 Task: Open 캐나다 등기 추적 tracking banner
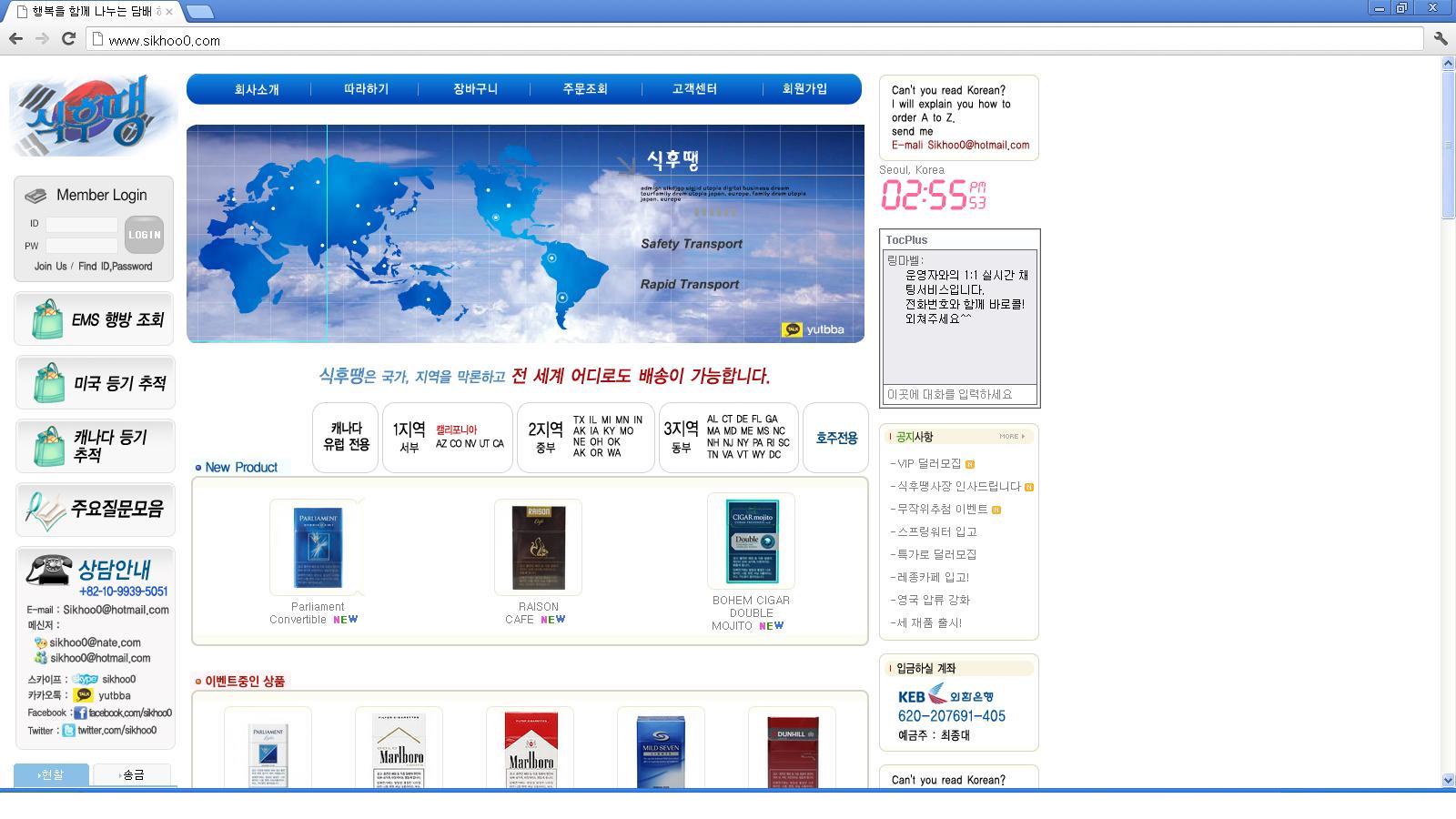pyautogui.click(x=95, y=446)
